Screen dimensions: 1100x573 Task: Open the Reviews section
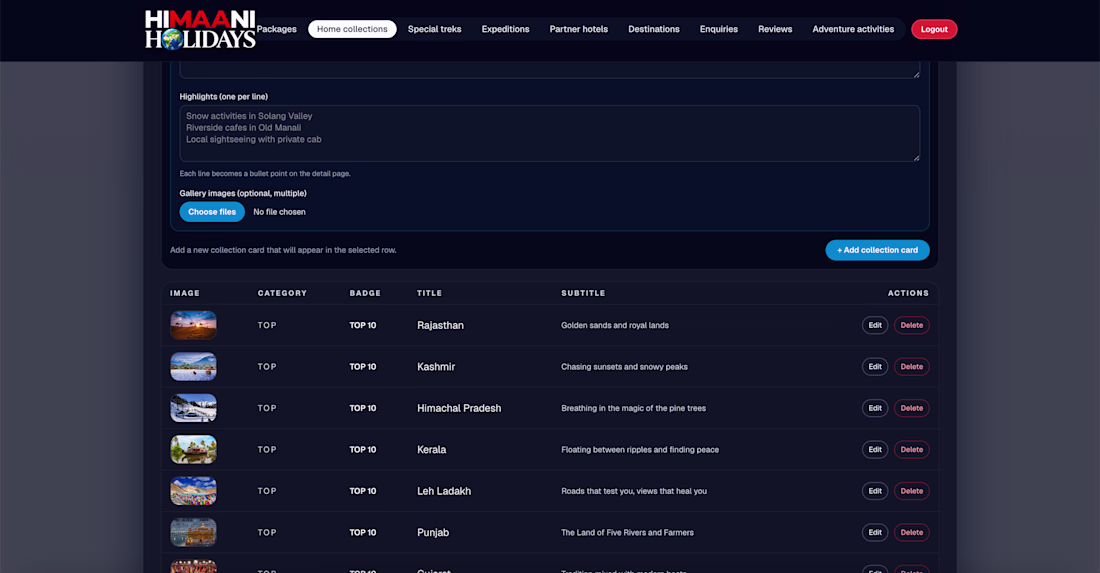pos(774,29)
